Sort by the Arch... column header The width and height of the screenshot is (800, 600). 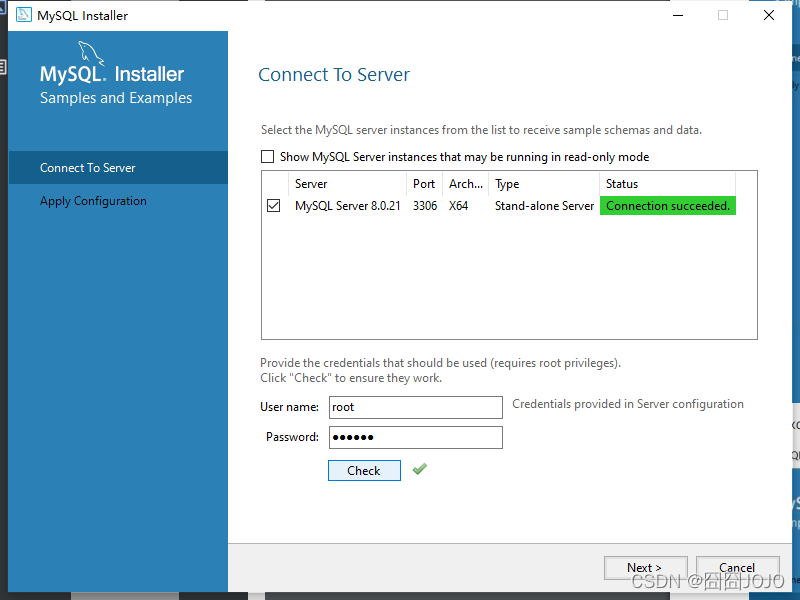pyautogui.click(x=466, y=184)
